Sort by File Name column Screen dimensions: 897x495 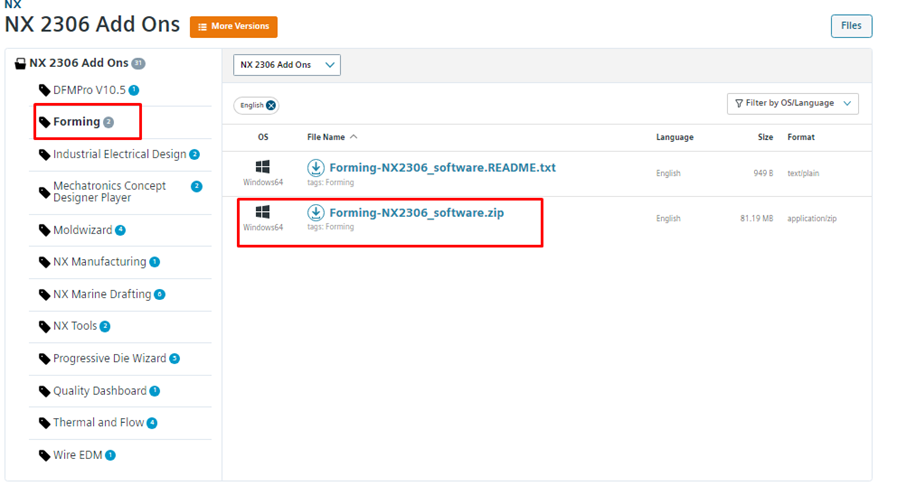[332, 137]
